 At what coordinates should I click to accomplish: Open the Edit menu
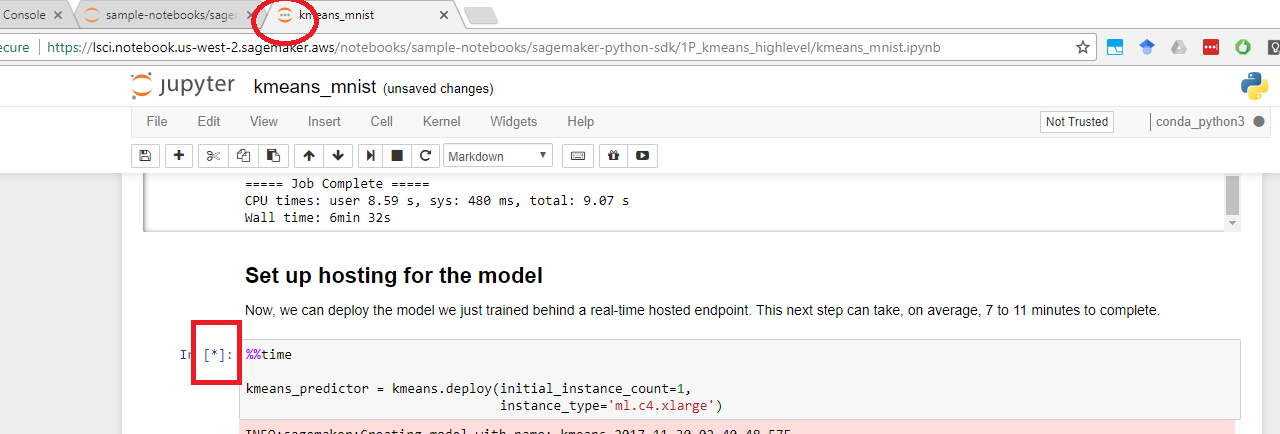pyautogui.click(x=208, y=121)
